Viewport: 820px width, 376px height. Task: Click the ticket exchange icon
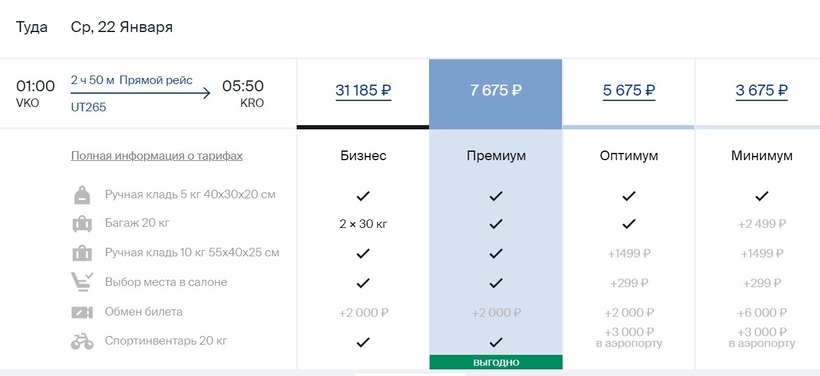coord(82,312)
